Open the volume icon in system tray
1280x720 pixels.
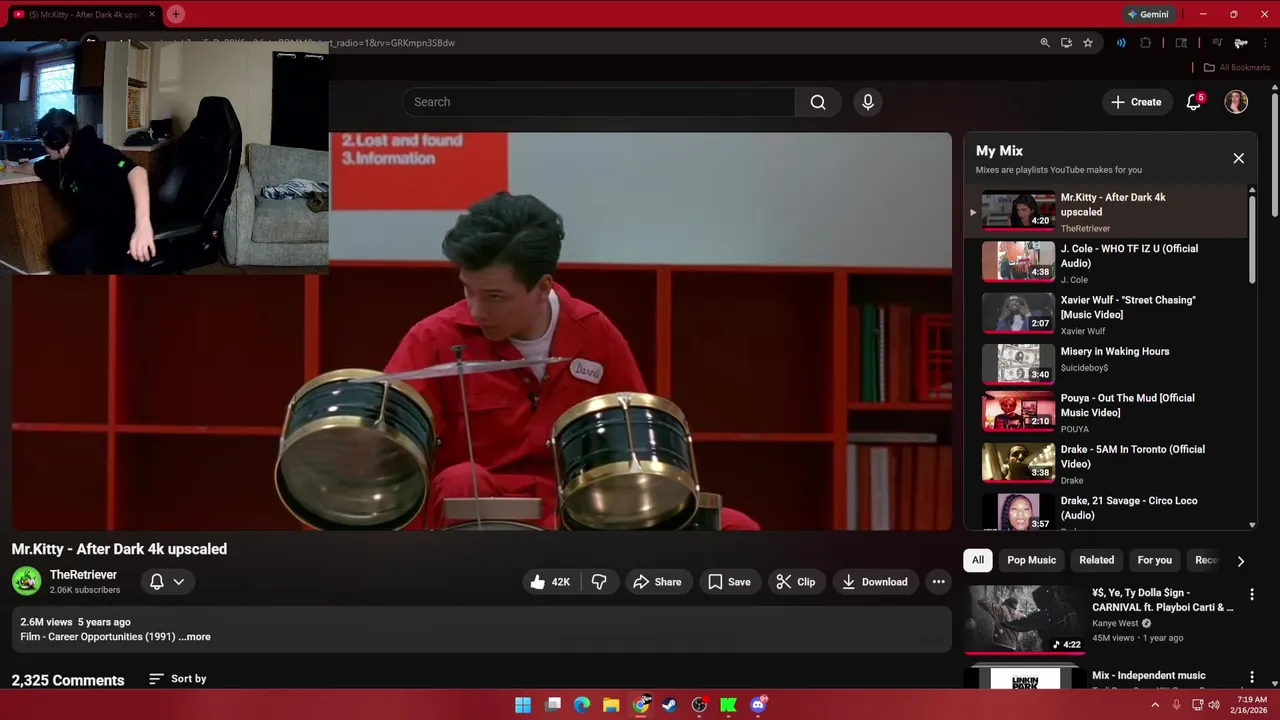tap(1214, 705)
